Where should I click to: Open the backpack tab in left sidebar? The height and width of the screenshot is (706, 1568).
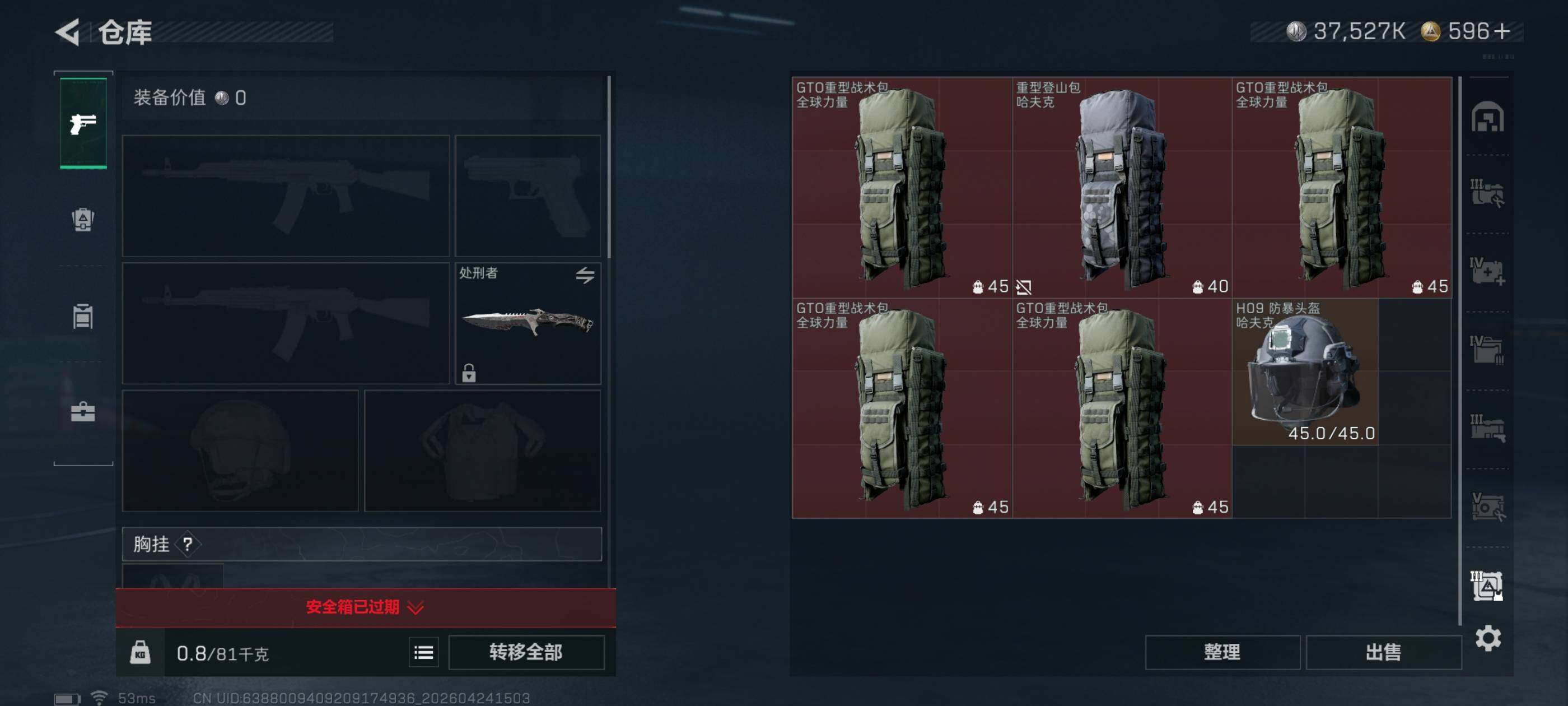(83, 219)
